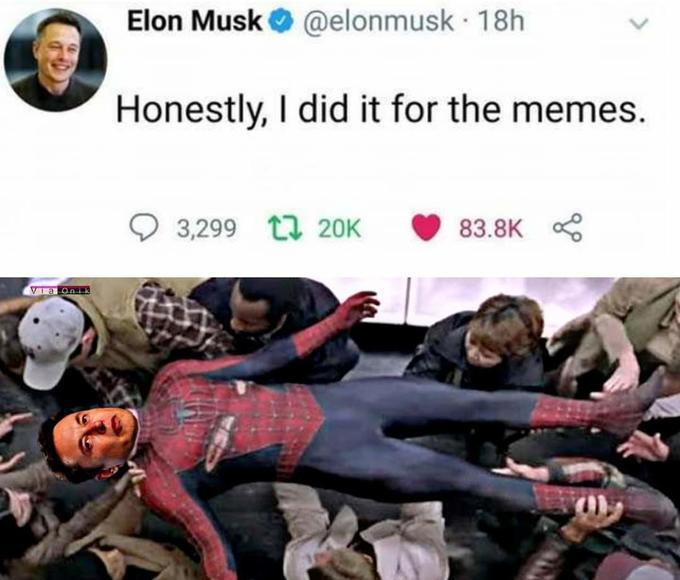Screen dimensions: 680x580
Task: Open the Elon Musk display name
Action: (x=195, y=21)
